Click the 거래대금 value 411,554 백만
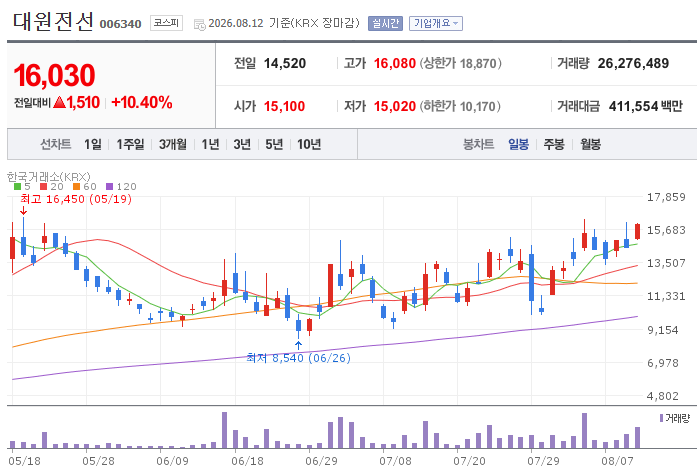 click(x=645, y=106)
